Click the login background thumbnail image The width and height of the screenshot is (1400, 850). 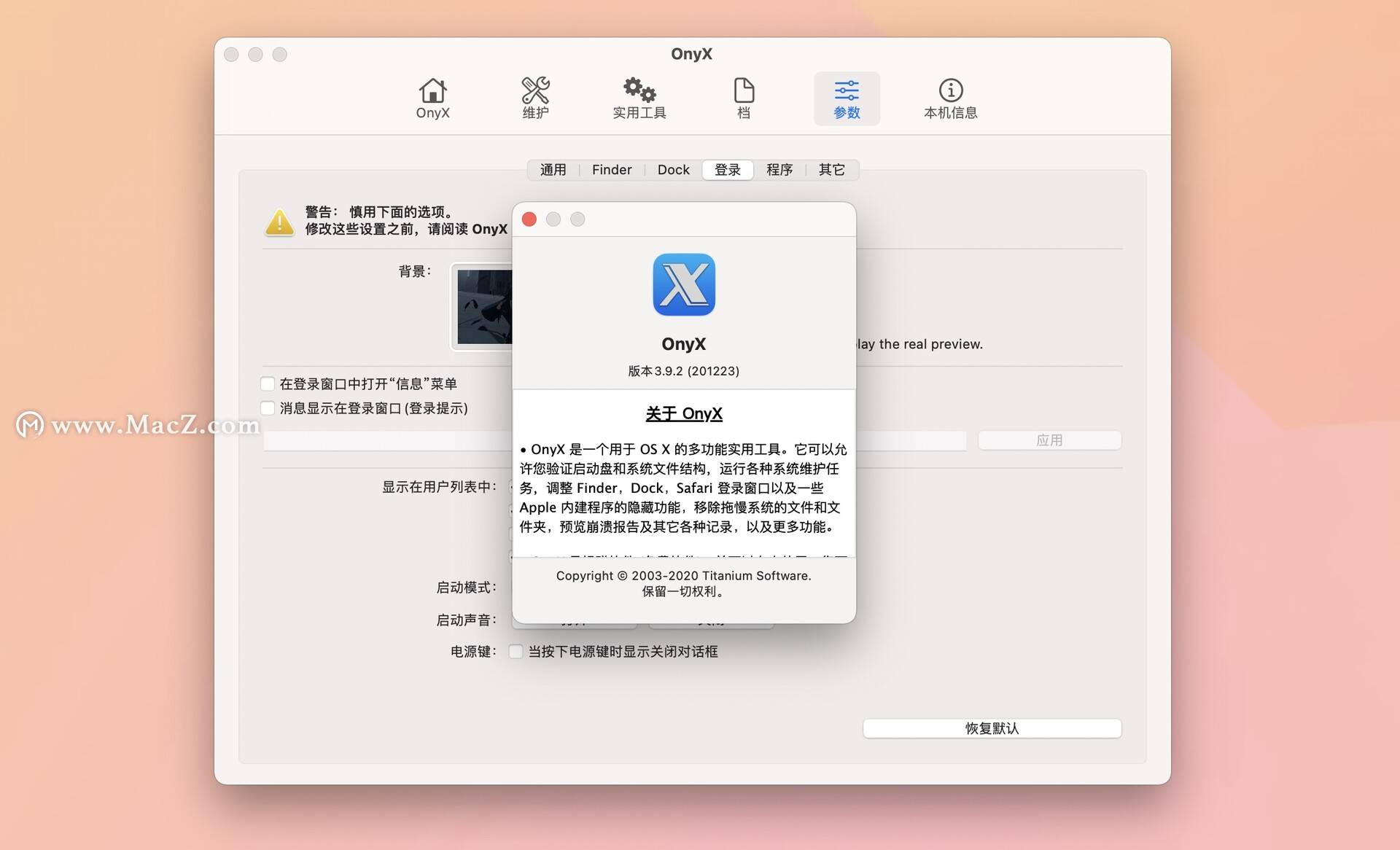483,306
